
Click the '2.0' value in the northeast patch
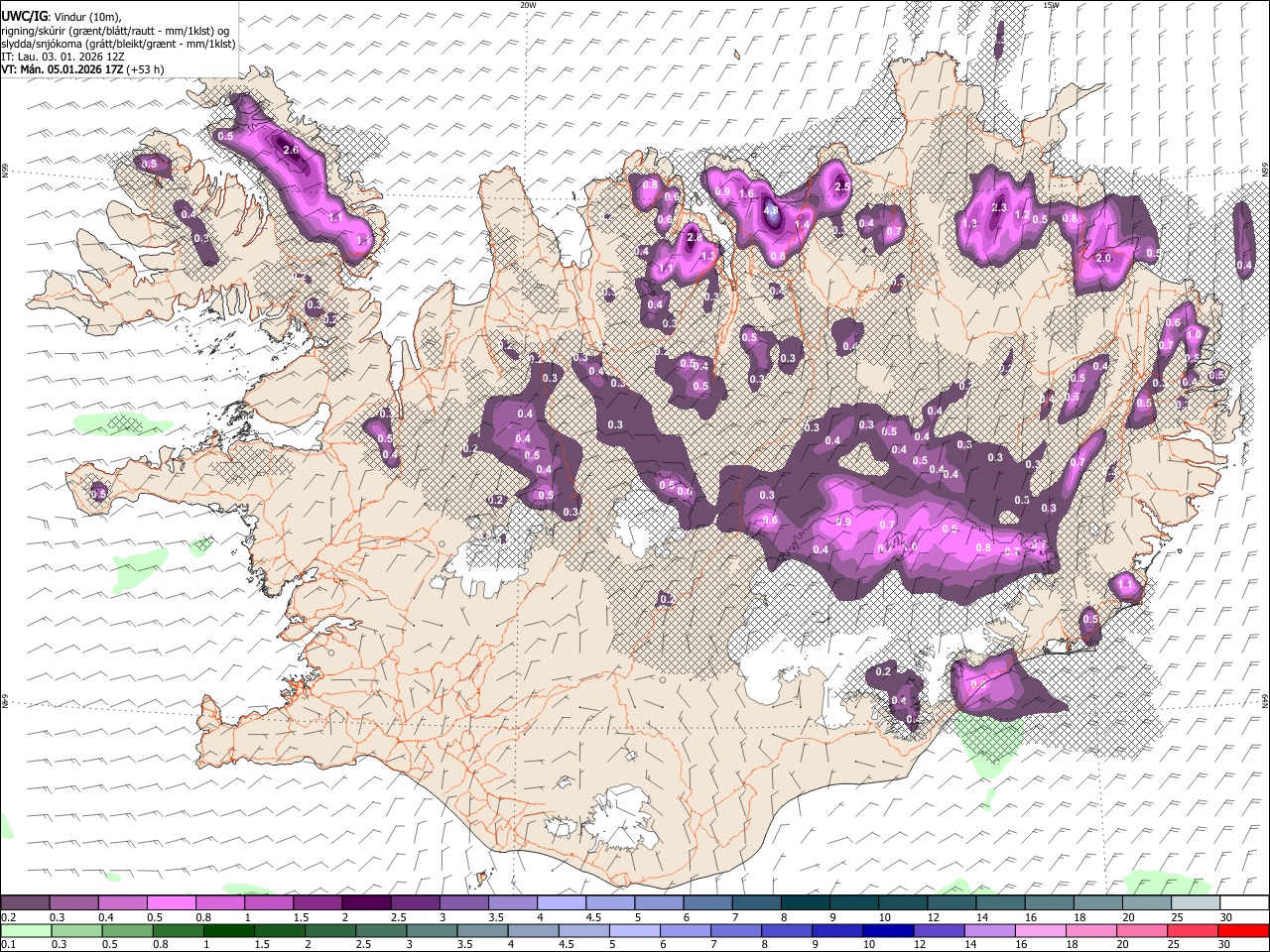click(x=1103, y=258)
